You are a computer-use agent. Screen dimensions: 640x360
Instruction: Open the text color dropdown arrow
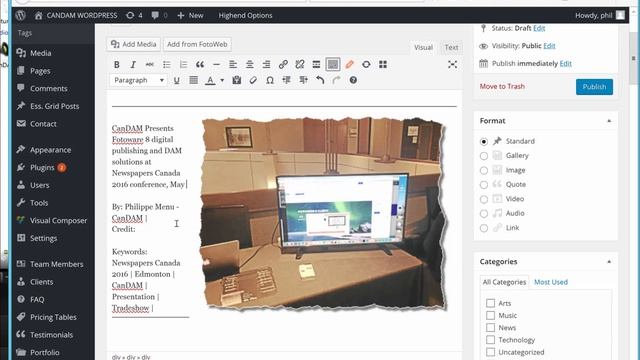(222, 80)
